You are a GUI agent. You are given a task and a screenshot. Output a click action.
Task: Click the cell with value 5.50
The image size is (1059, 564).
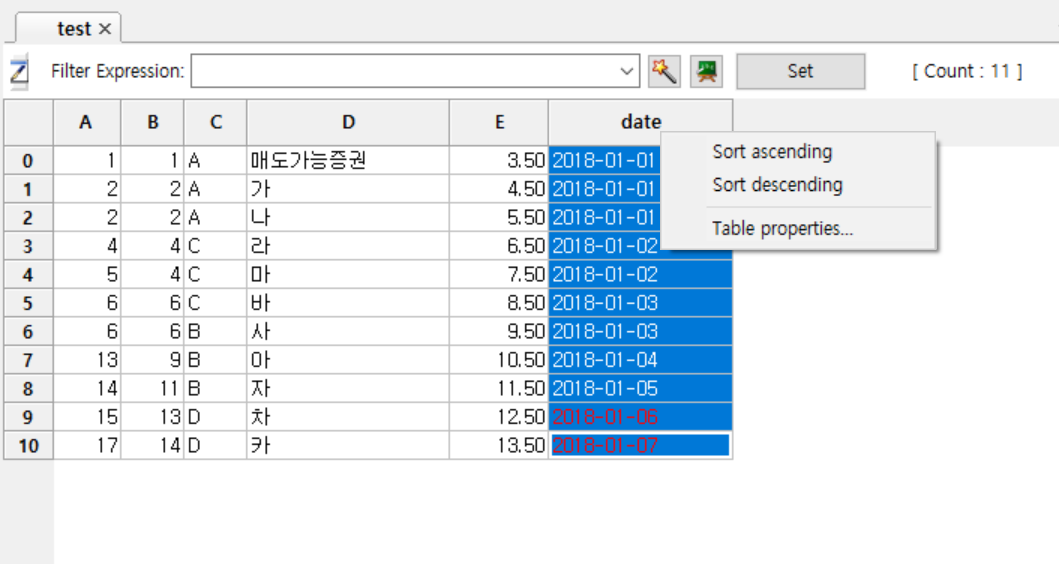click(499, 217)
